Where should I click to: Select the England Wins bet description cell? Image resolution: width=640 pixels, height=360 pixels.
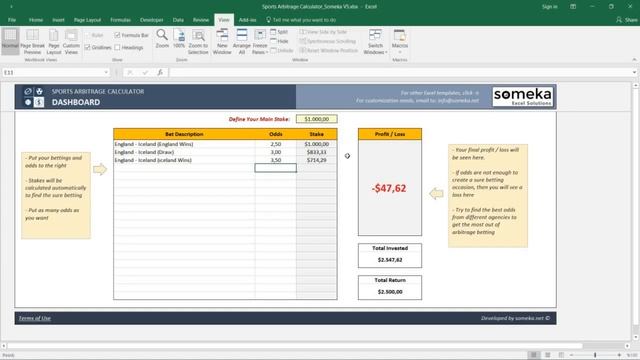pos(184,144)
